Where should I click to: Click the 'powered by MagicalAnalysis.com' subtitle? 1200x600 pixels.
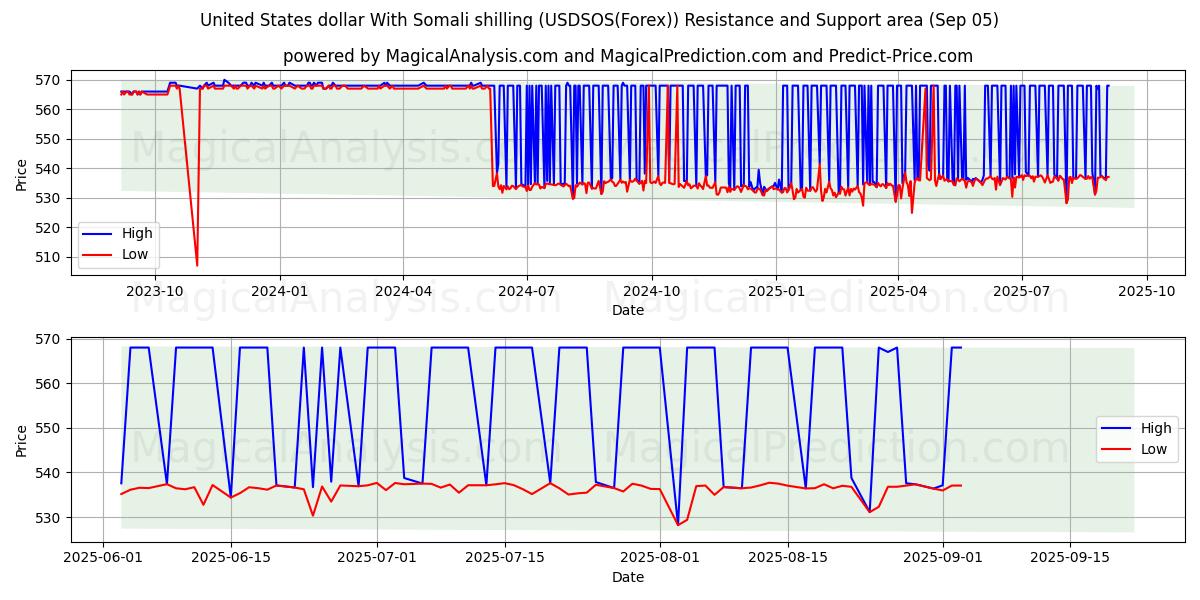627,56
